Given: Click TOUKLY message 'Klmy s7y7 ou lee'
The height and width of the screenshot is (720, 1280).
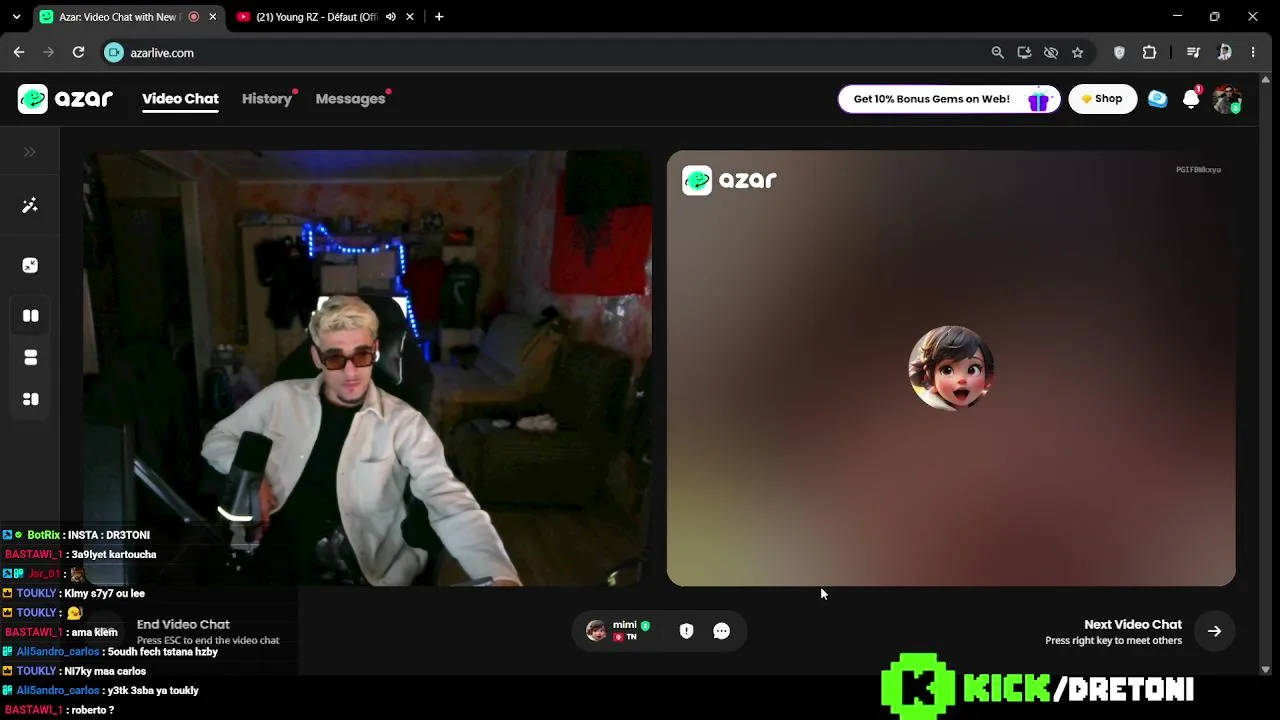Looking at the screenshot, I should coord(104,593).
